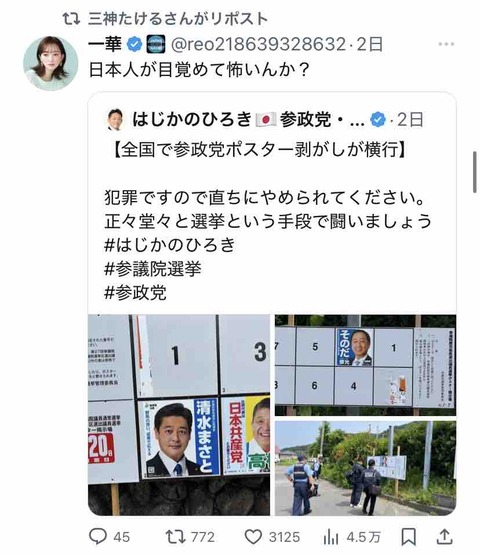Open the #参政党 hashtag link

click(x=135, y=293)
